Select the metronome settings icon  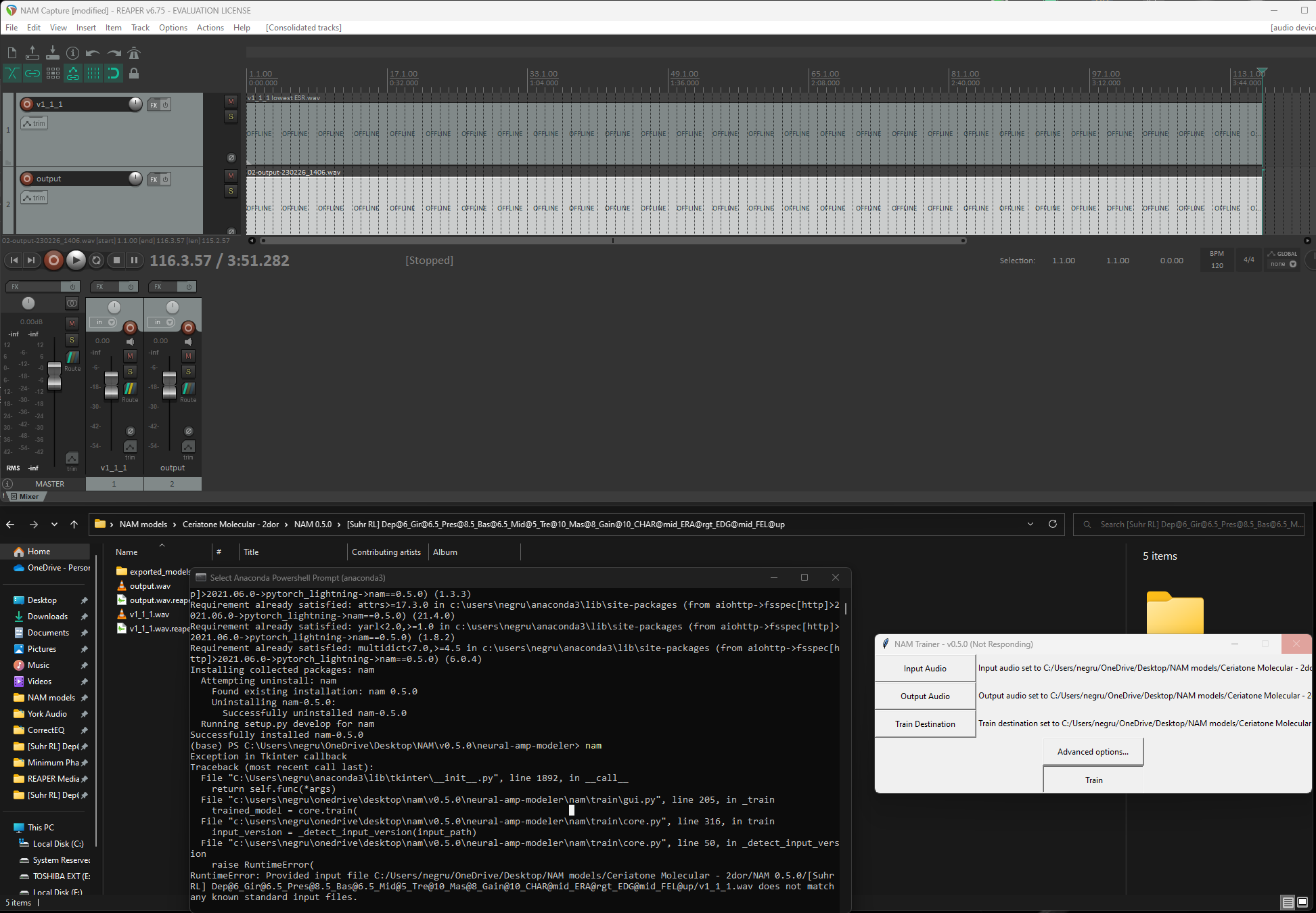[134, 53]
